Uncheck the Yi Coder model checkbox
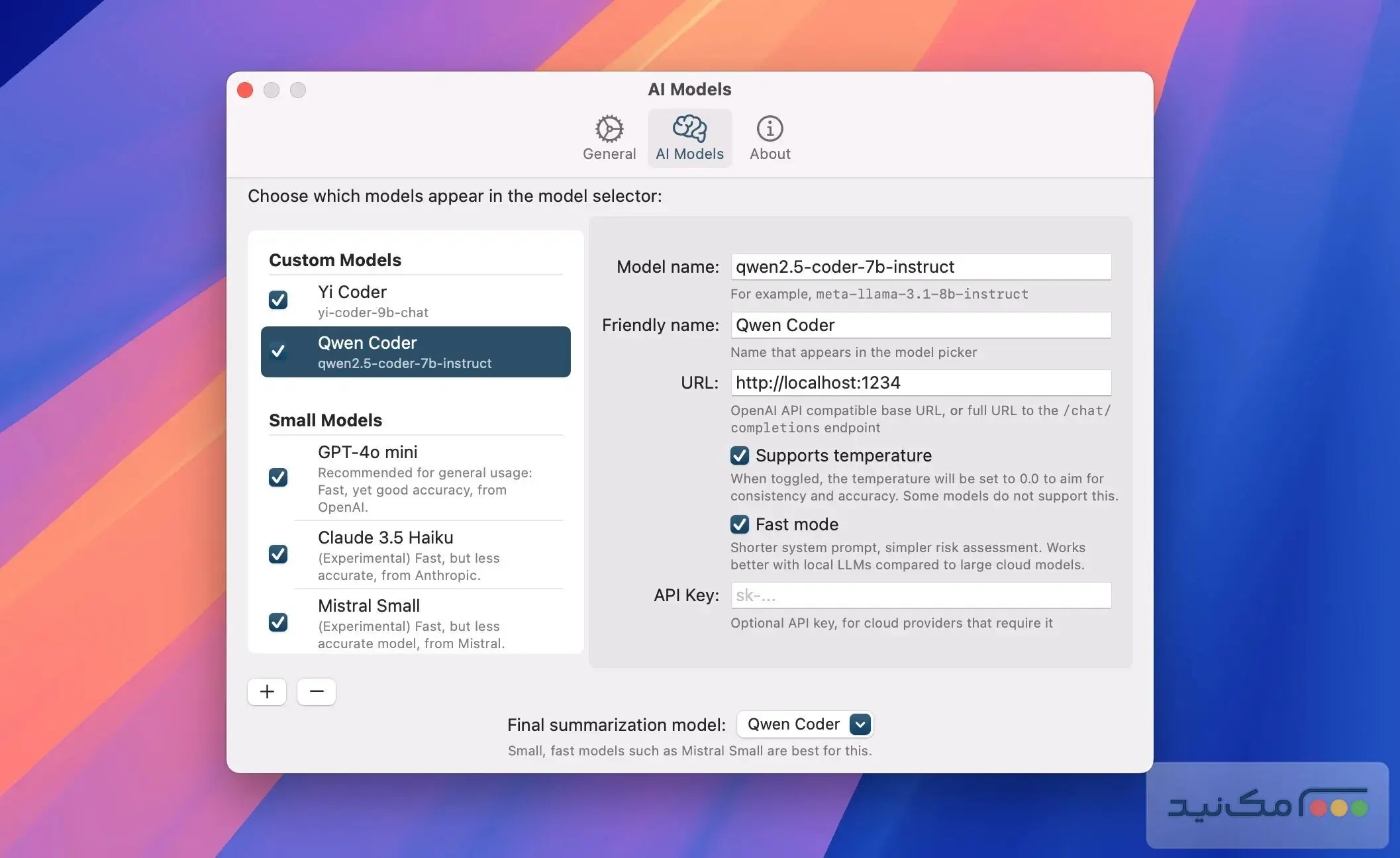The height and width of the screenshot is (858, 1400). [x=278, y=300]
